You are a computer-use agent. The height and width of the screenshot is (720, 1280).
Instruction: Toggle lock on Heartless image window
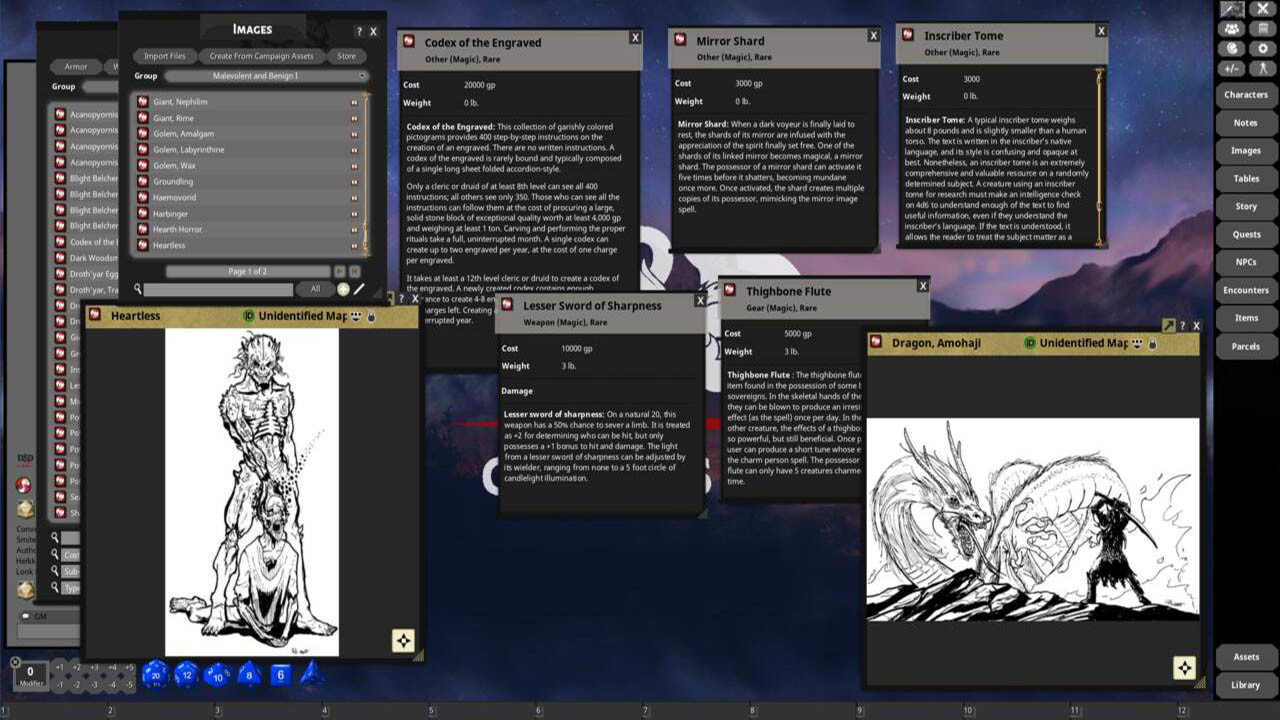point(370,316)
